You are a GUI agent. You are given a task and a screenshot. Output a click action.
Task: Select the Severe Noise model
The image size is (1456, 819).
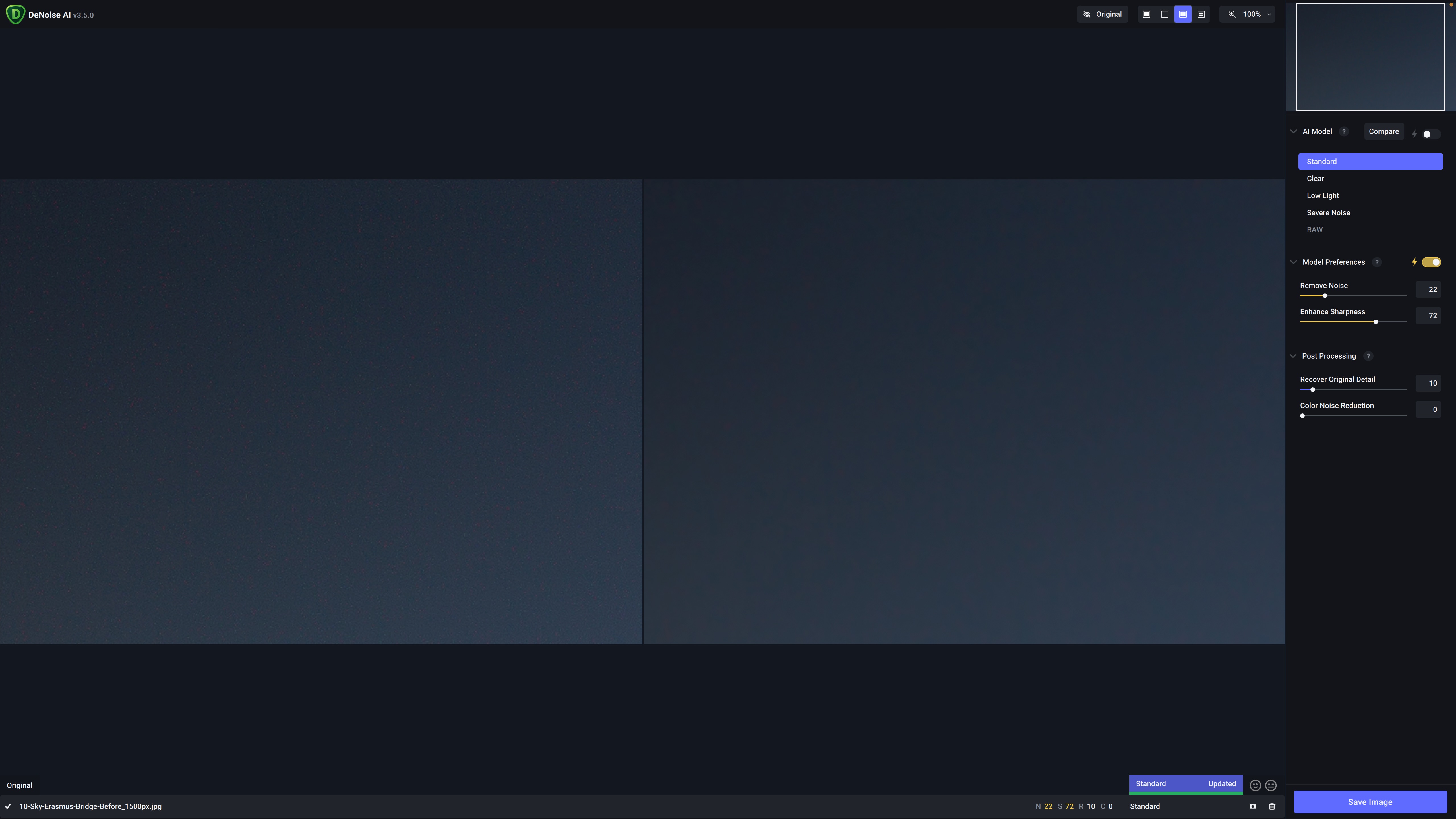(1328, 212)
